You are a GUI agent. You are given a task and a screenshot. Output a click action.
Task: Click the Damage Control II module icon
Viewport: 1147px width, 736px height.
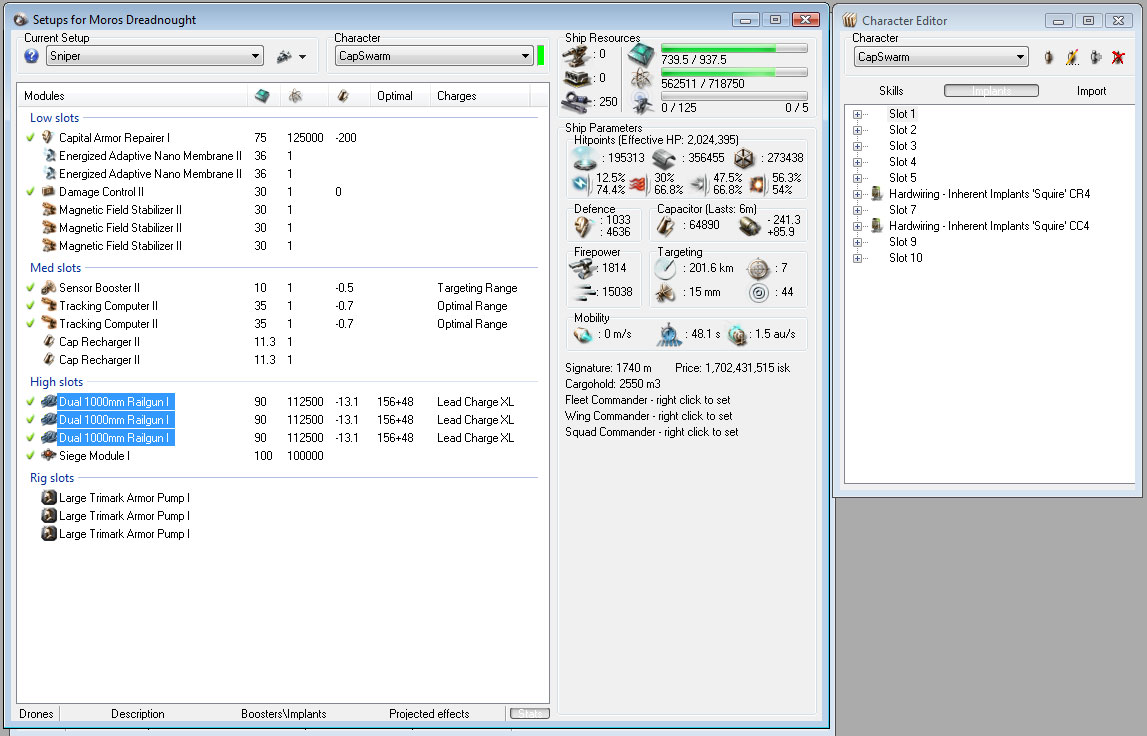coord(48,192)
